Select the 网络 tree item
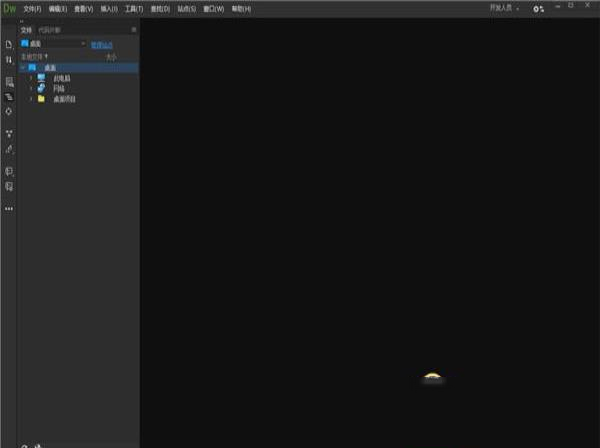This screenshot has height=448, width=600. pos(59,89)
